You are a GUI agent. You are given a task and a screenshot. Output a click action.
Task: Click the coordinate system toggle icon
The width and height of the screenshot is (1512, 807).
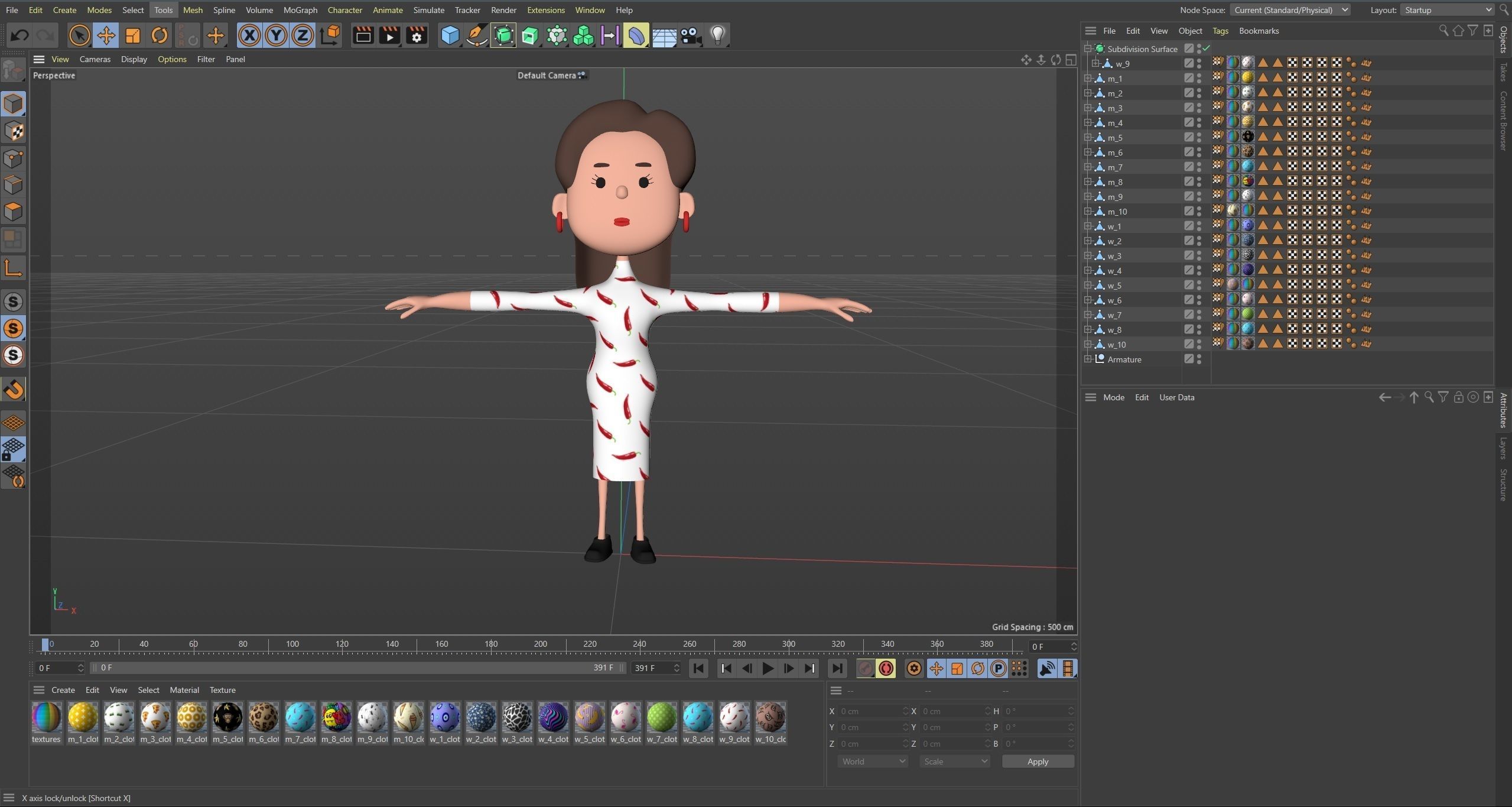(x=330, y=35)
